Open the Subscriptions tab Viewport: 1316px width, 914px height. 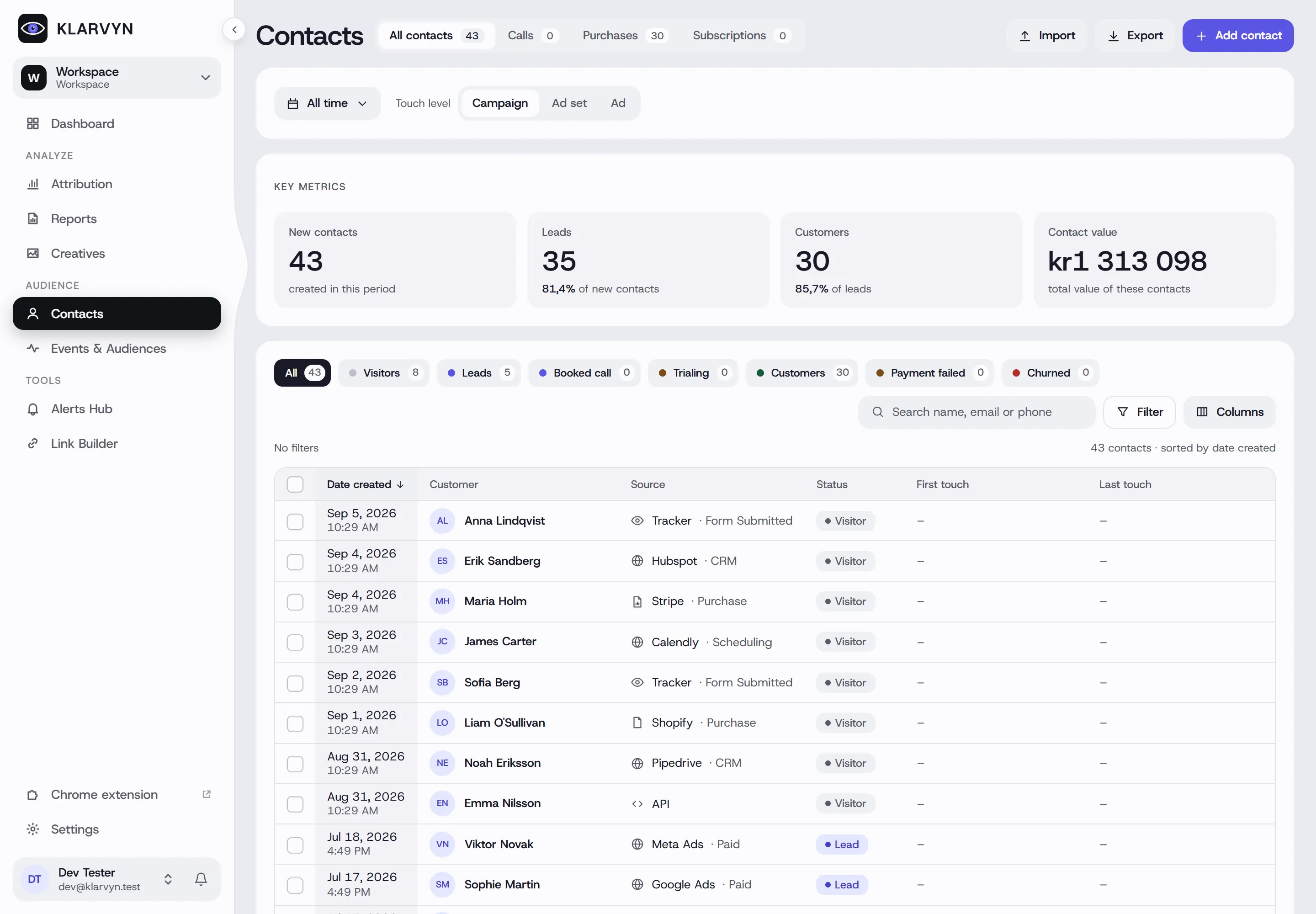coord(741,36)
